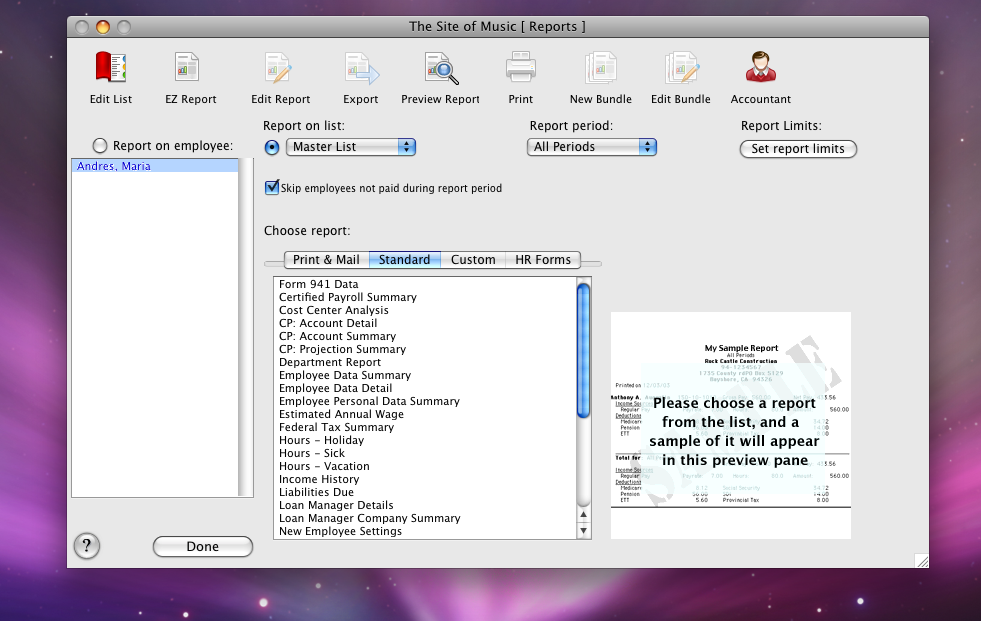981x621 pixels.
Task: Select Loan Manager Company Summary report
Action: tap(425, 518)
